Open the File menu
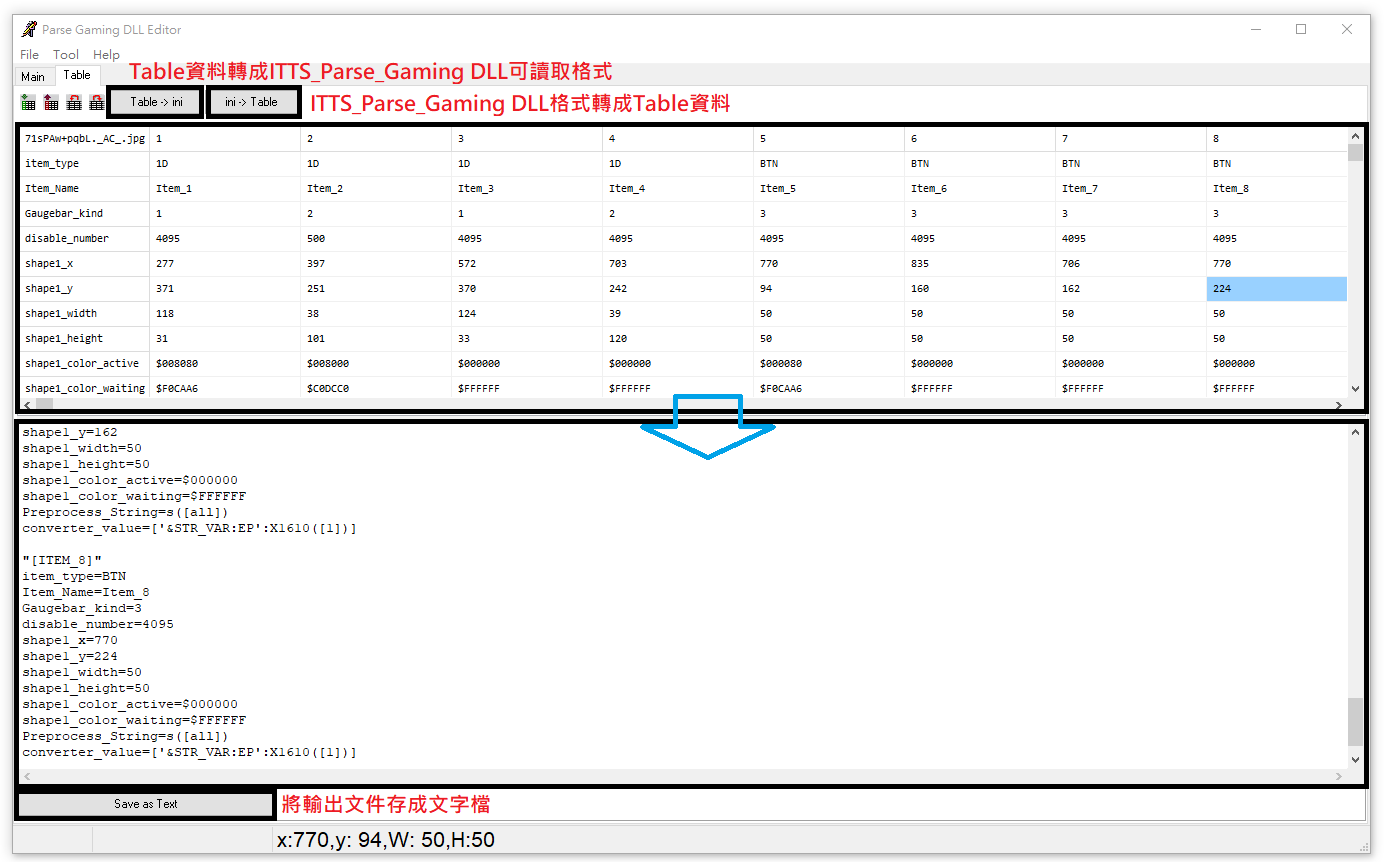1386x862 pixels. coord(30,55)
